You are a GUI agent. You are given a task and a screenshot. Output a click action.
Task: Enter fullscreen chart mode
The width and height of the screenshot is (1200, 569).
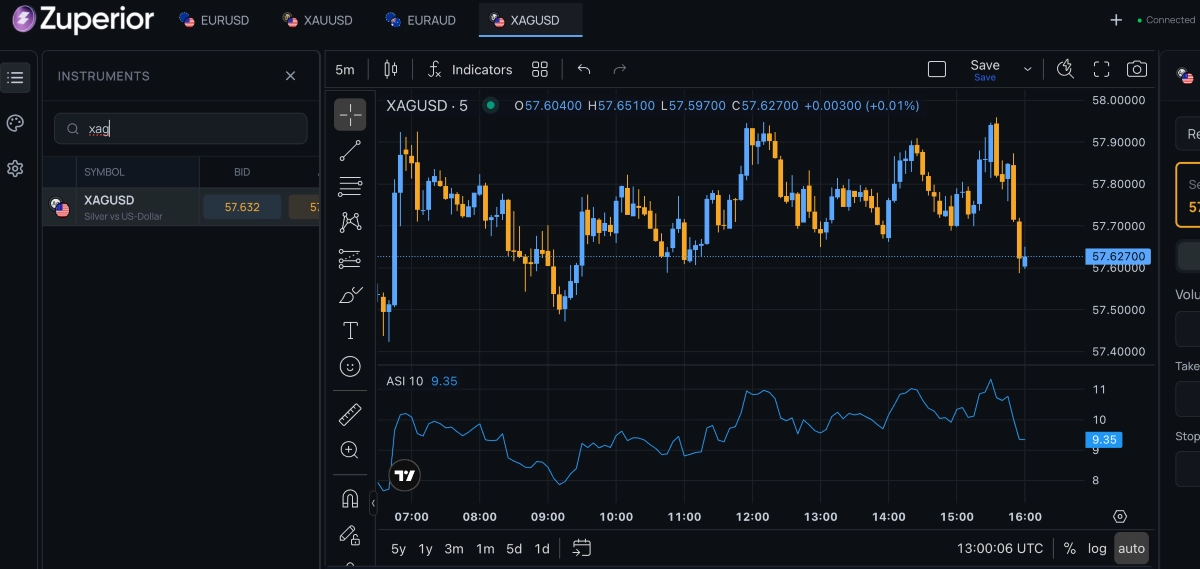[x=1101, y=69]
